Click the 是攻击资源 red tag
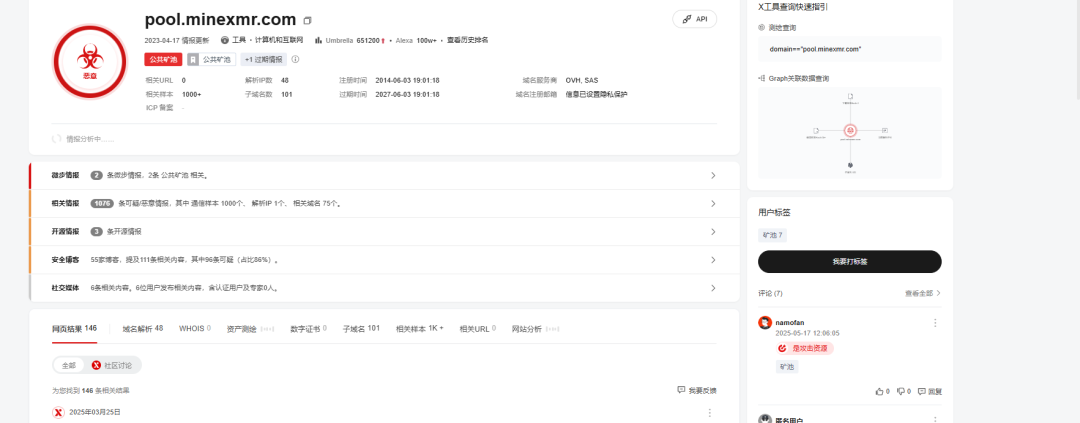1080x423 pixels. (x=804, y=349)
